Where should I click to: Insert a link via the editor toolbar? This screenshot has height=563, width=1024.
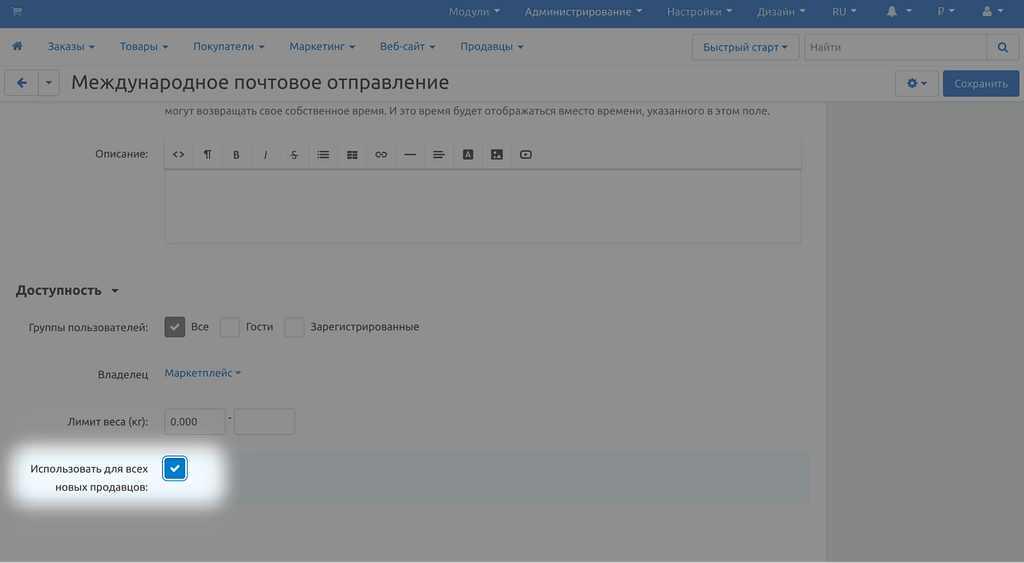coord(381,155)
